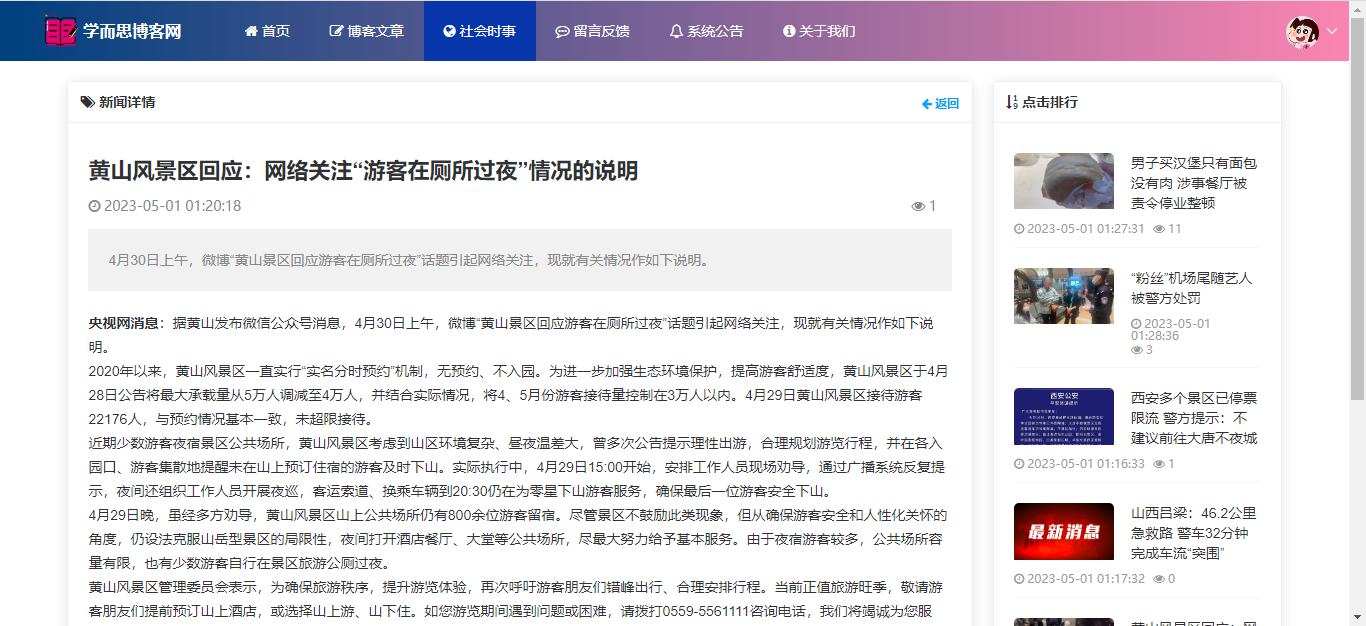Image resolution: width=1366 pixels, height=626 pixels.
Task: Click the 返回 back link
Action: (x=940, y=103)
